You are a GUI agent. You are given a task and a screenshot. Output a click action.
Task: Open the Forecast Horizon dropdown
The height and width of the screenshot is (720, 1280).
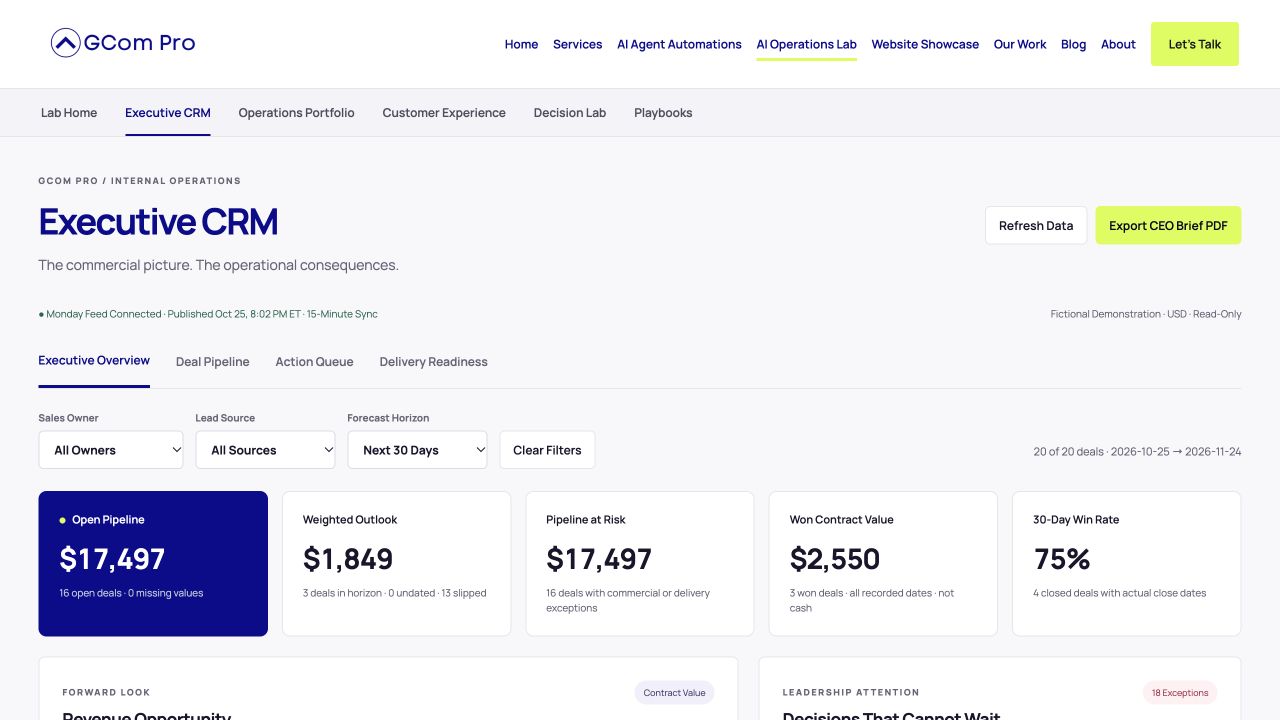tap(417, 450)
